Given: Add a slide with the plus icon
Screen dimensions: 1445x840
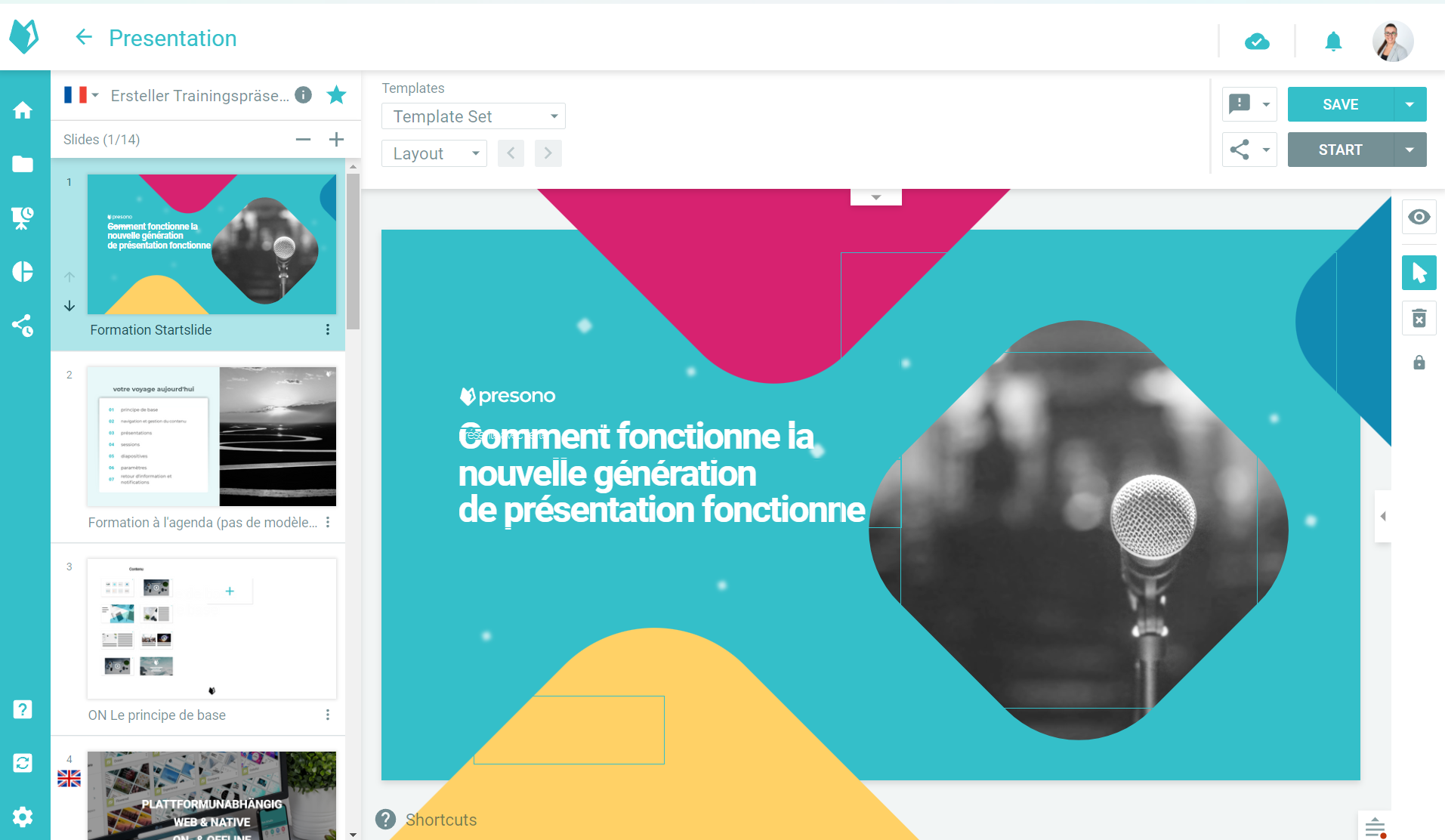Looking at the screenshot, I should pyautogui.click(x=336, y=139).
